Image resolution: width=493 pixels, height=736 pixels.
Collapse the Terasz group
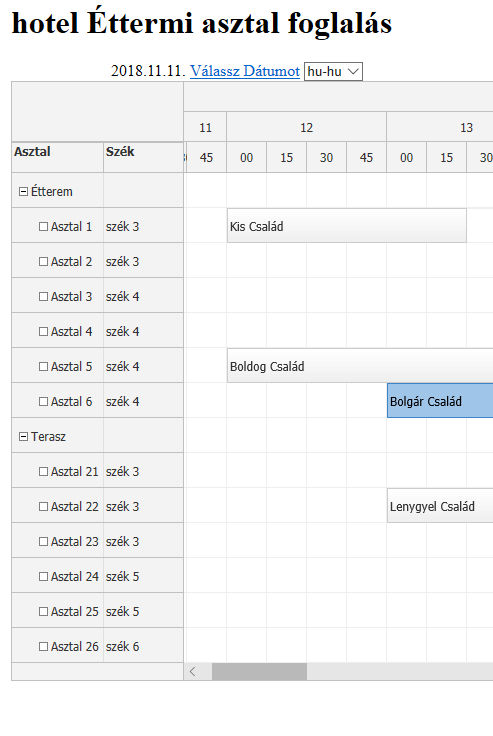click(x=23, y=437)
